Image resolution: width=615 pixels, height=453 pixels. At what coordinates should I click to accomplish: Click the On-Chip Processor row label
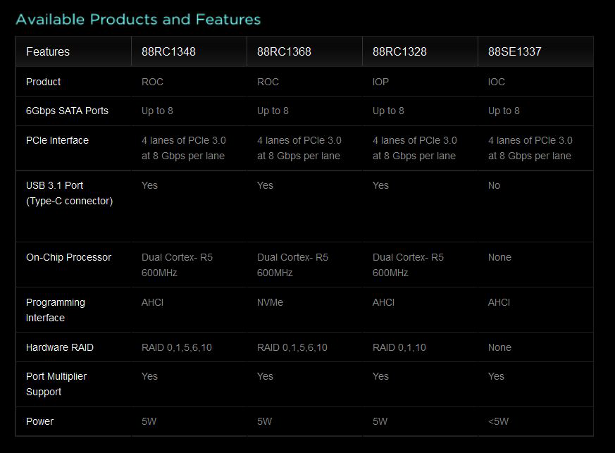pyautogui.click(x=69, y=258)
